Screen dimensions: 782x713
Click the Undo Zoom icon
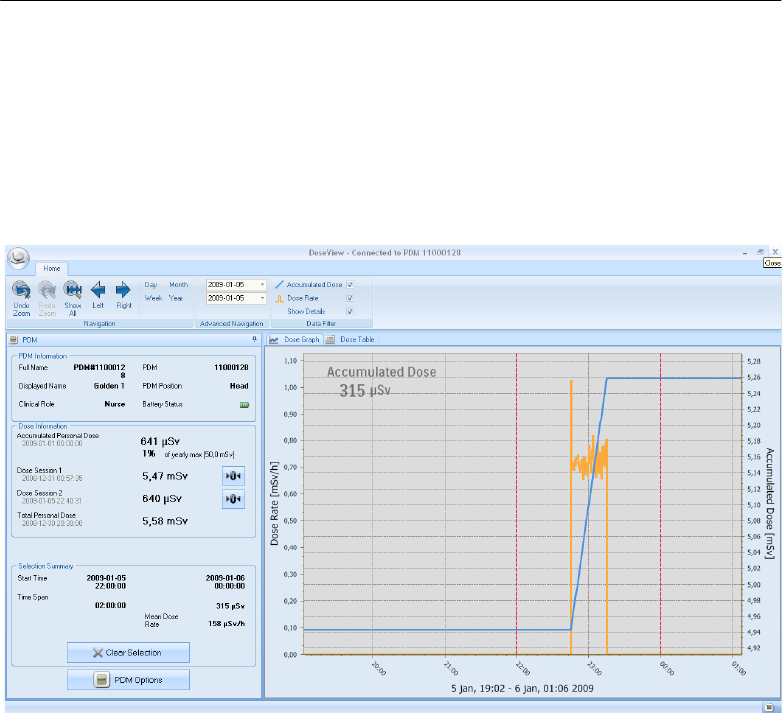20,290
